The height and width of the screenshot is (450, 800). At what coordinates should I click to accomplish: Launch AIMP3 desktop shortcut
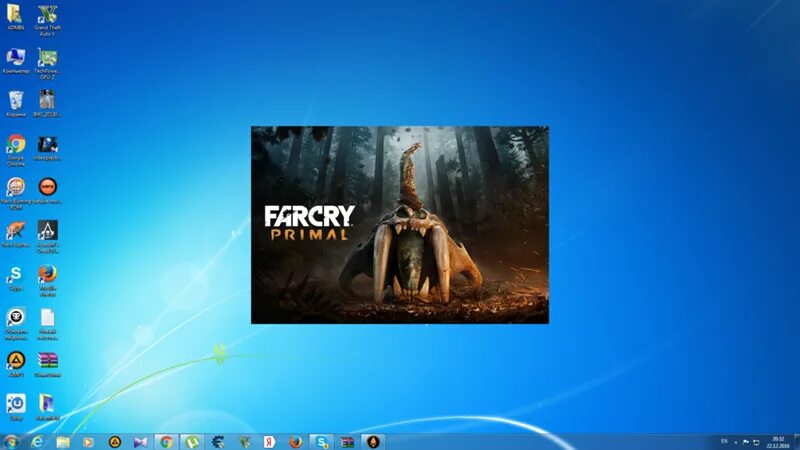point(16,364)
